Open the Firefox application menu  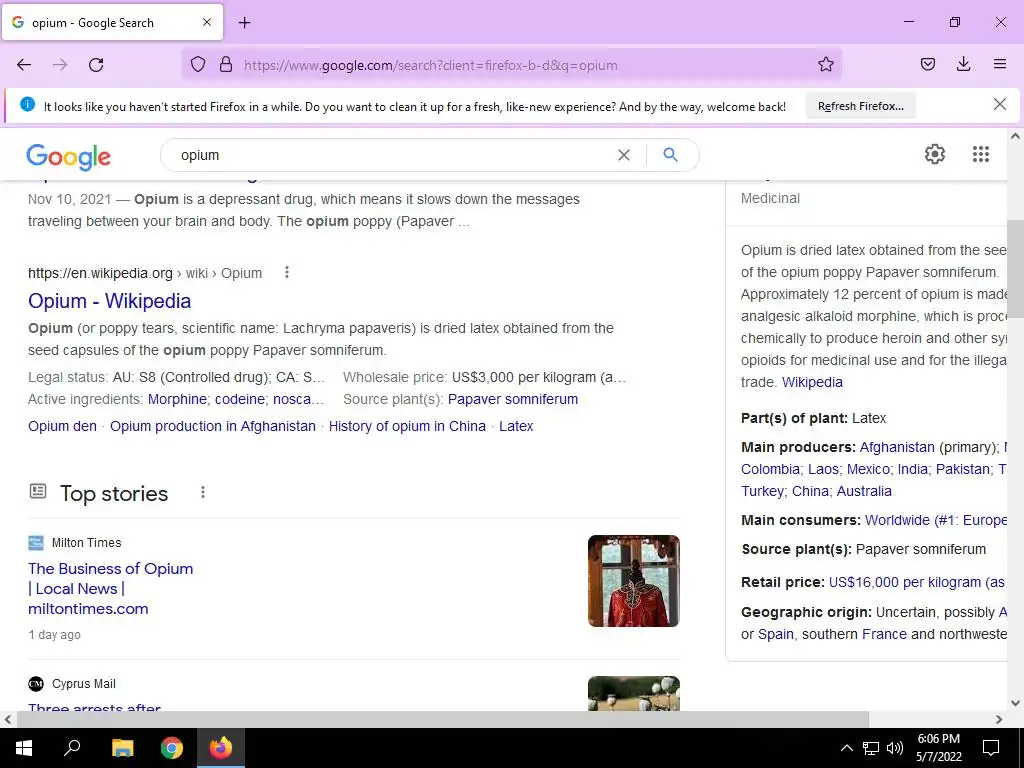pyautogui.click(x=999, y=65)
